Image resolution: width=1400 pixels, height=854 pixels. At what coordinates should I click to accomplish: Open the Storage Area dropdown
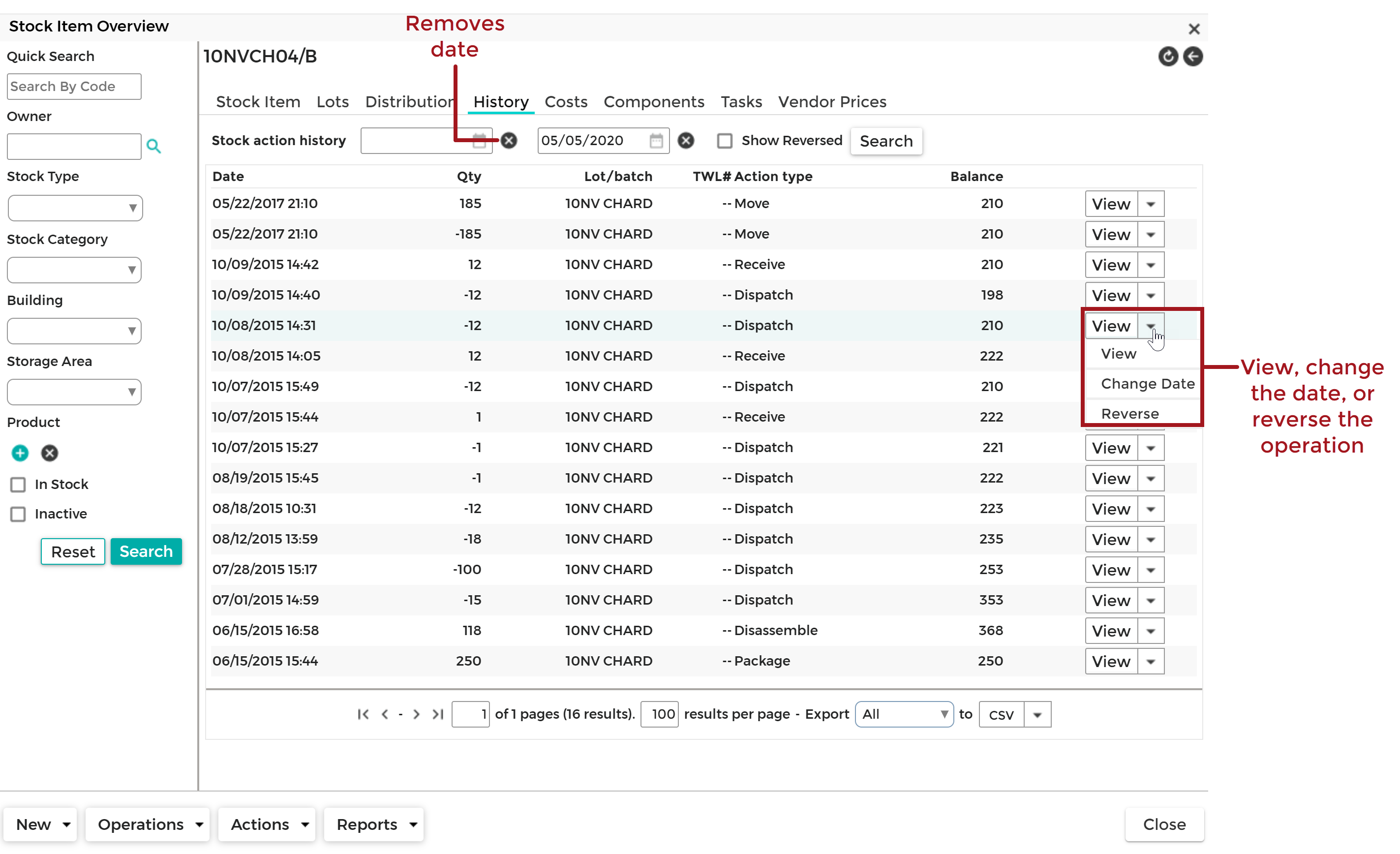pos(74,392)
